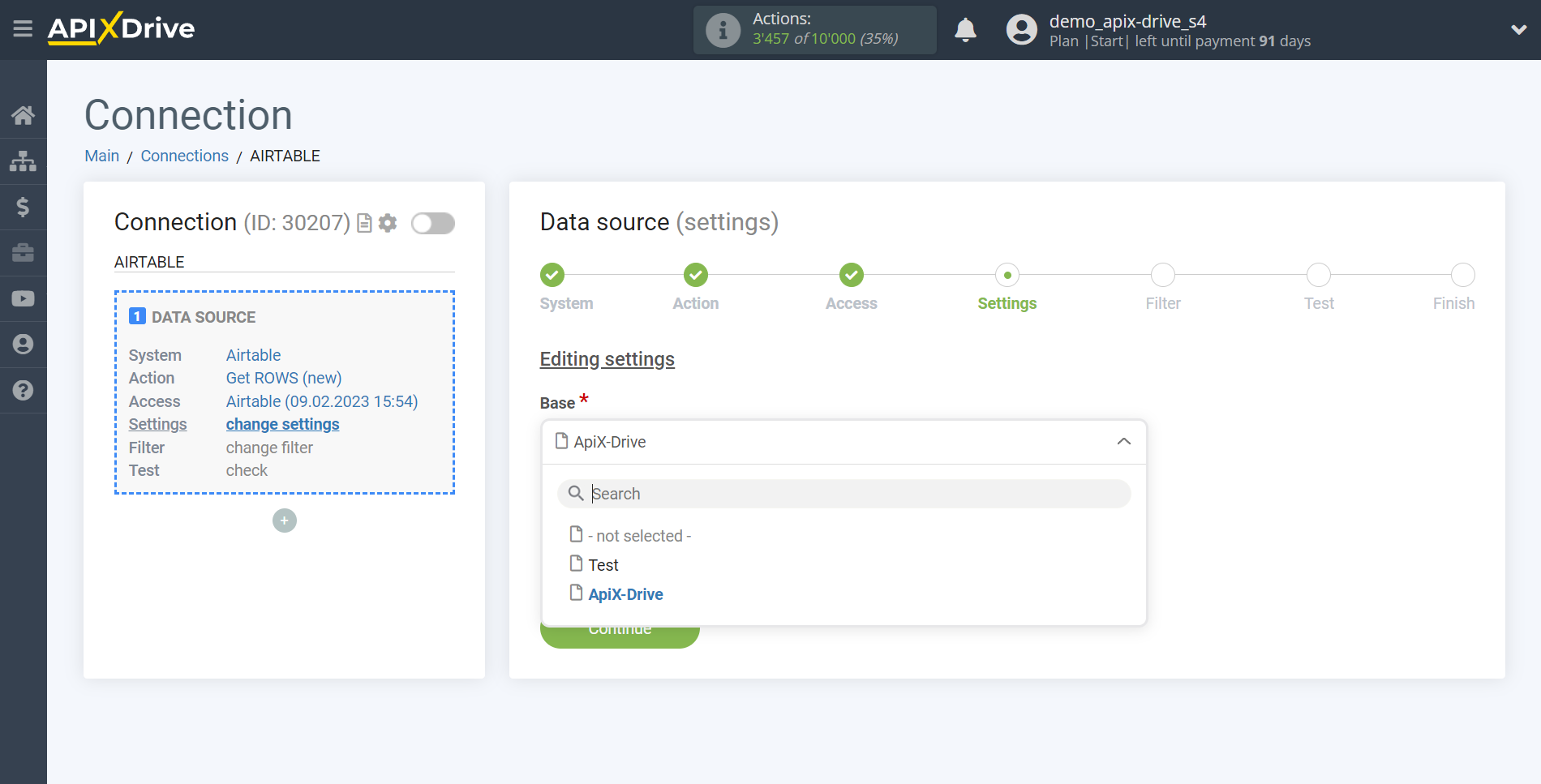Click the Continue button
This screenshot has height=784, width=1541.
[x=620, y=636]
